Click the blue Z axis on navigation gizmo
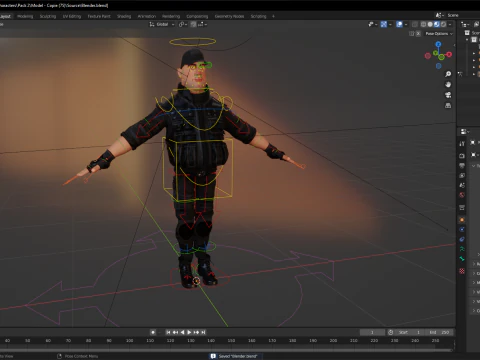 pyautogui.click(x=438, y=44)
